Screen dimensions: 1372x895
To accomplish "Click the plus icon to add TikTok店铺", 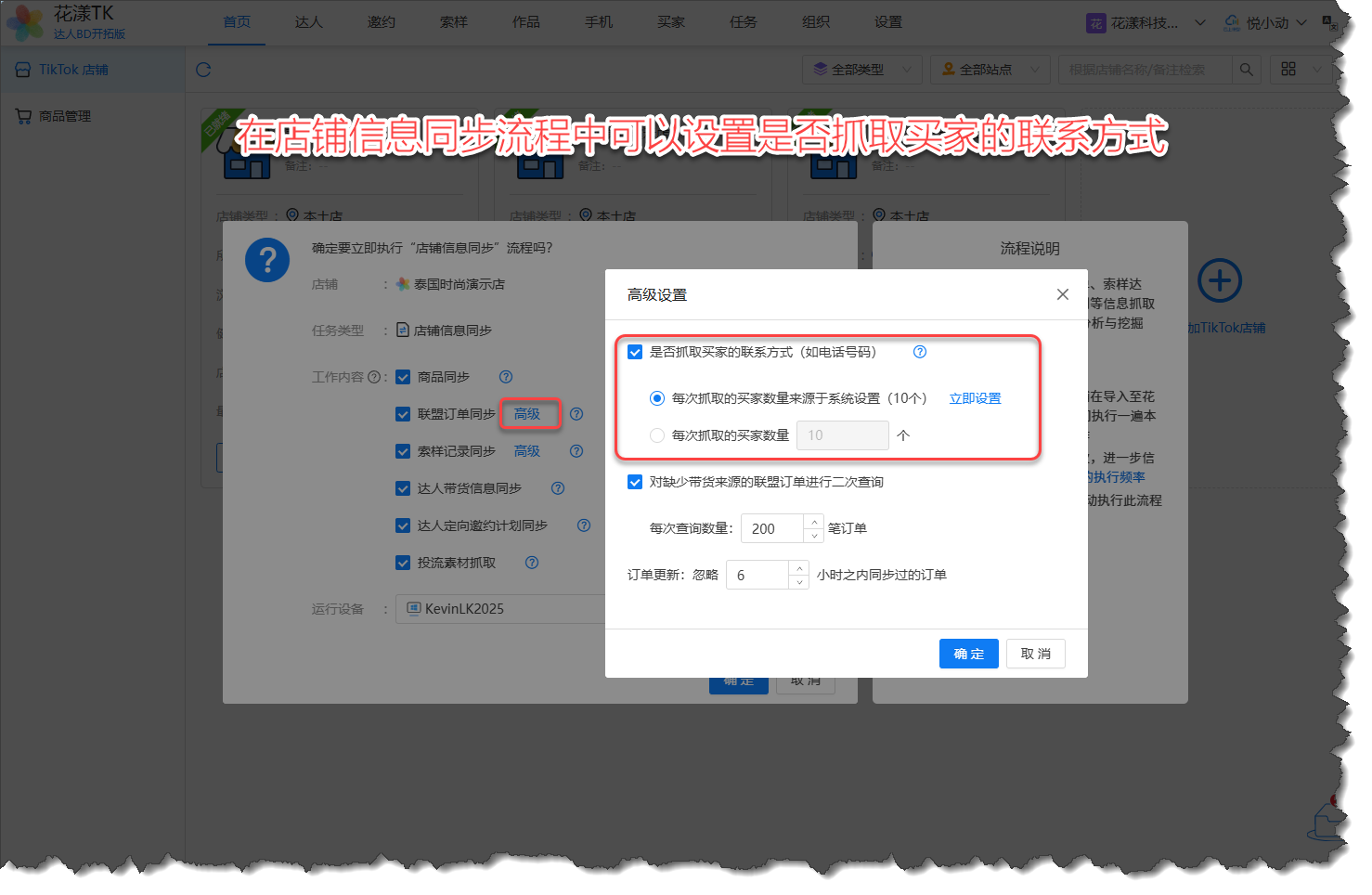I will [x=1219, y=280].
